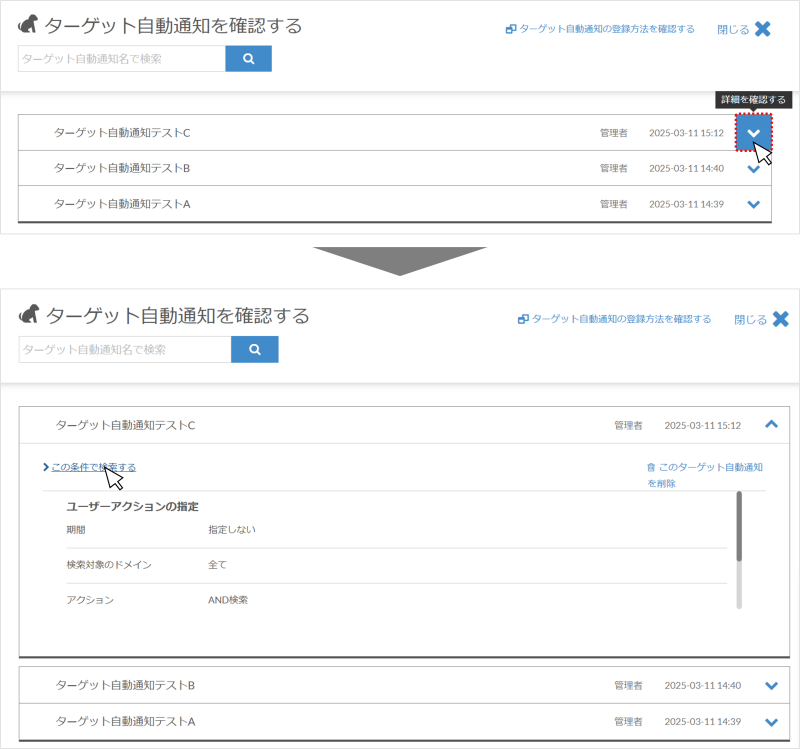Select ターゲット自動通知テストA name in top list

coord(122,204)
